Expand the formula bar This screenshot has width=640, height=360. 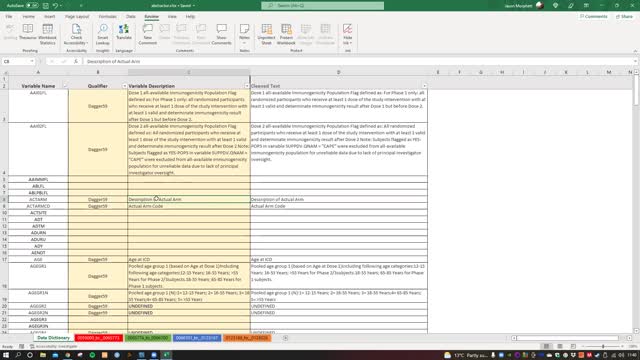635,61
